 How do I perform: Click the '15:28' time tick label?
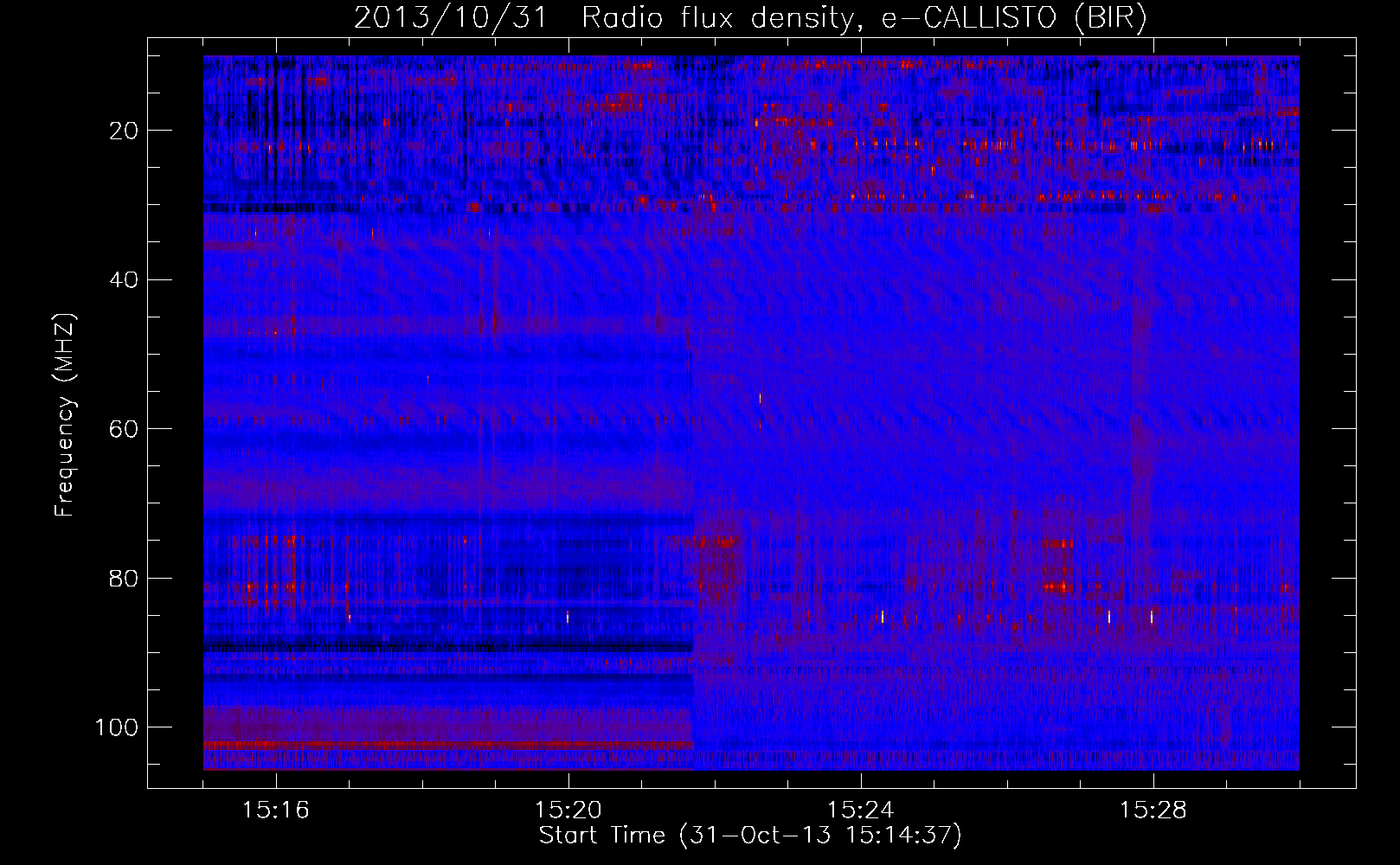click(1153, 811)
